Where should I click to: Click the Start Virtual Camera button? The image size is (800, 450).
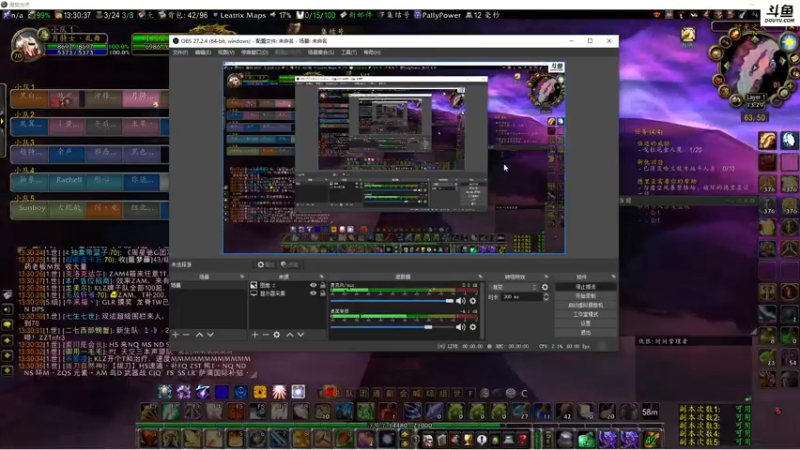(585, 305)
